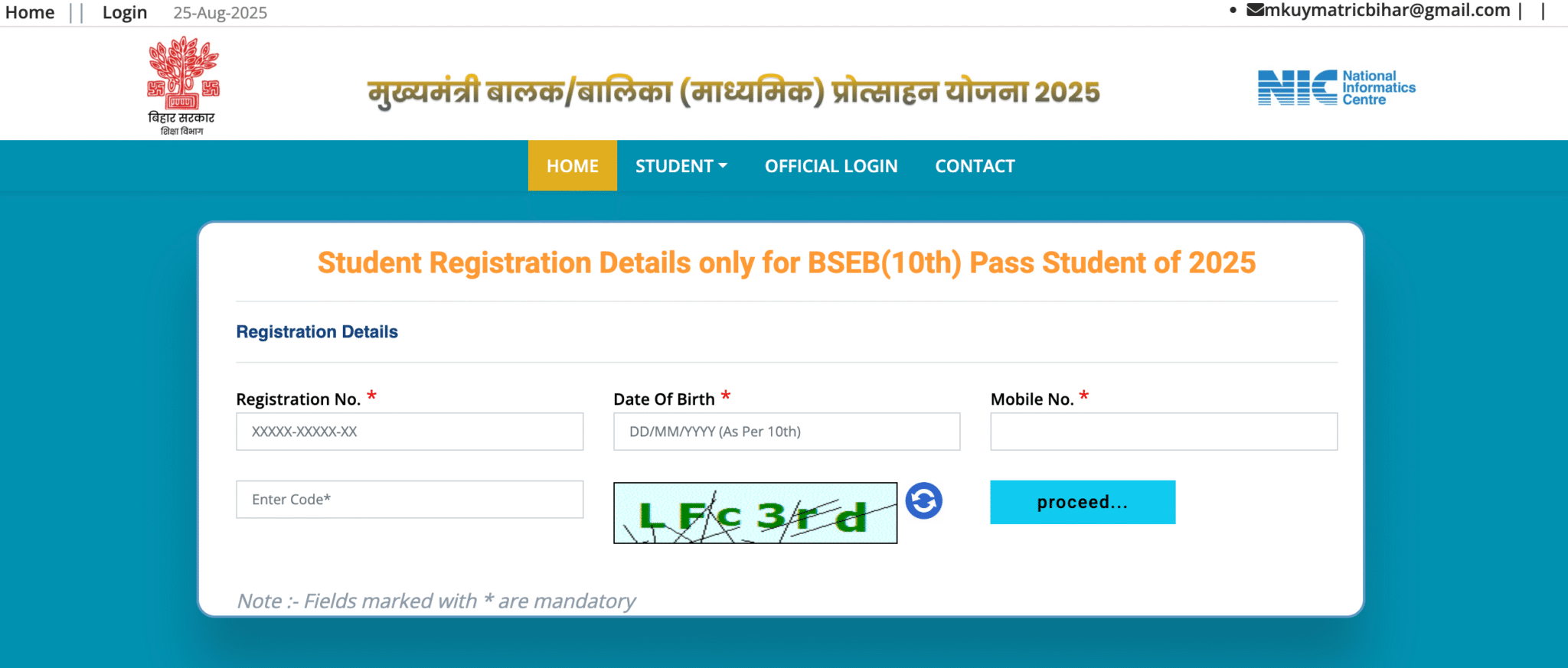This screenshot has height=668, width=1568.
Task: Click inside the Registration No. input field
Action: click(410, 432)
